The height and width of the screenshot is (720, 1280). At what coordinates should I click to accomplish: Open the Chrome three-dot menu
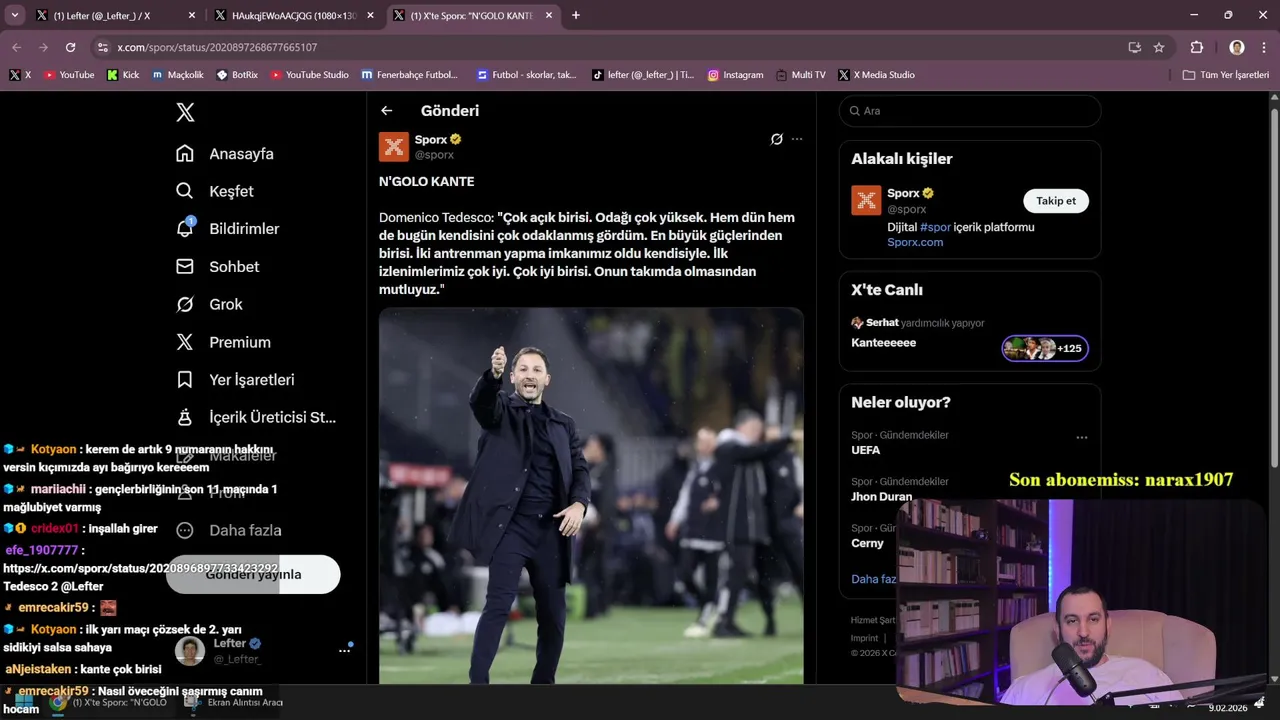tap(1263, 47)
